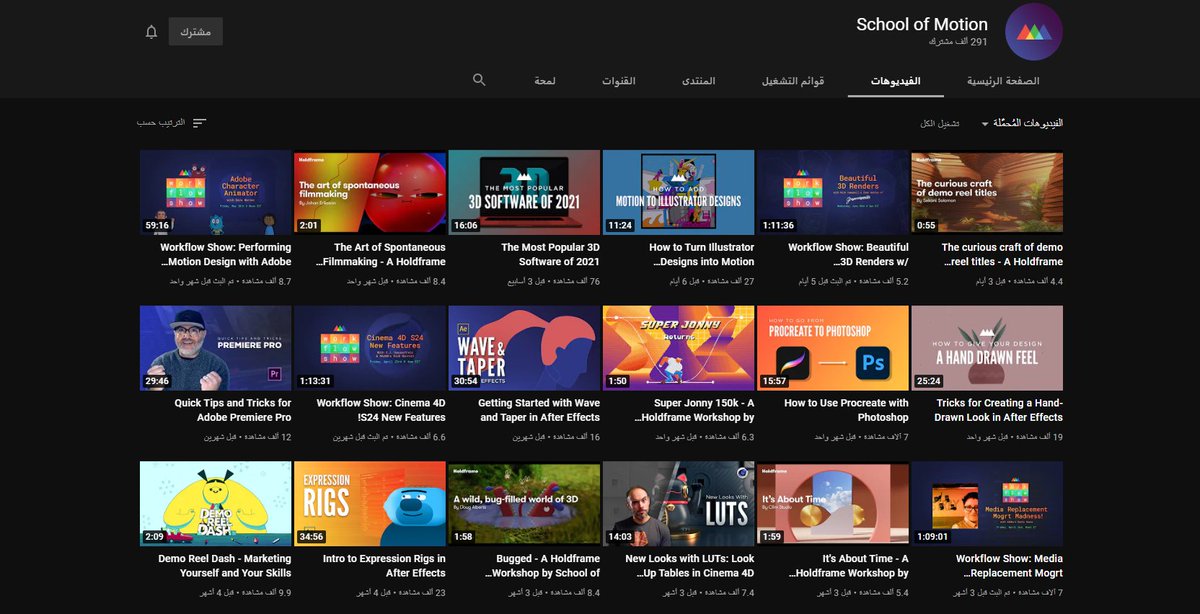Click title The curious craft of demo reel titles

[1002, 254]
